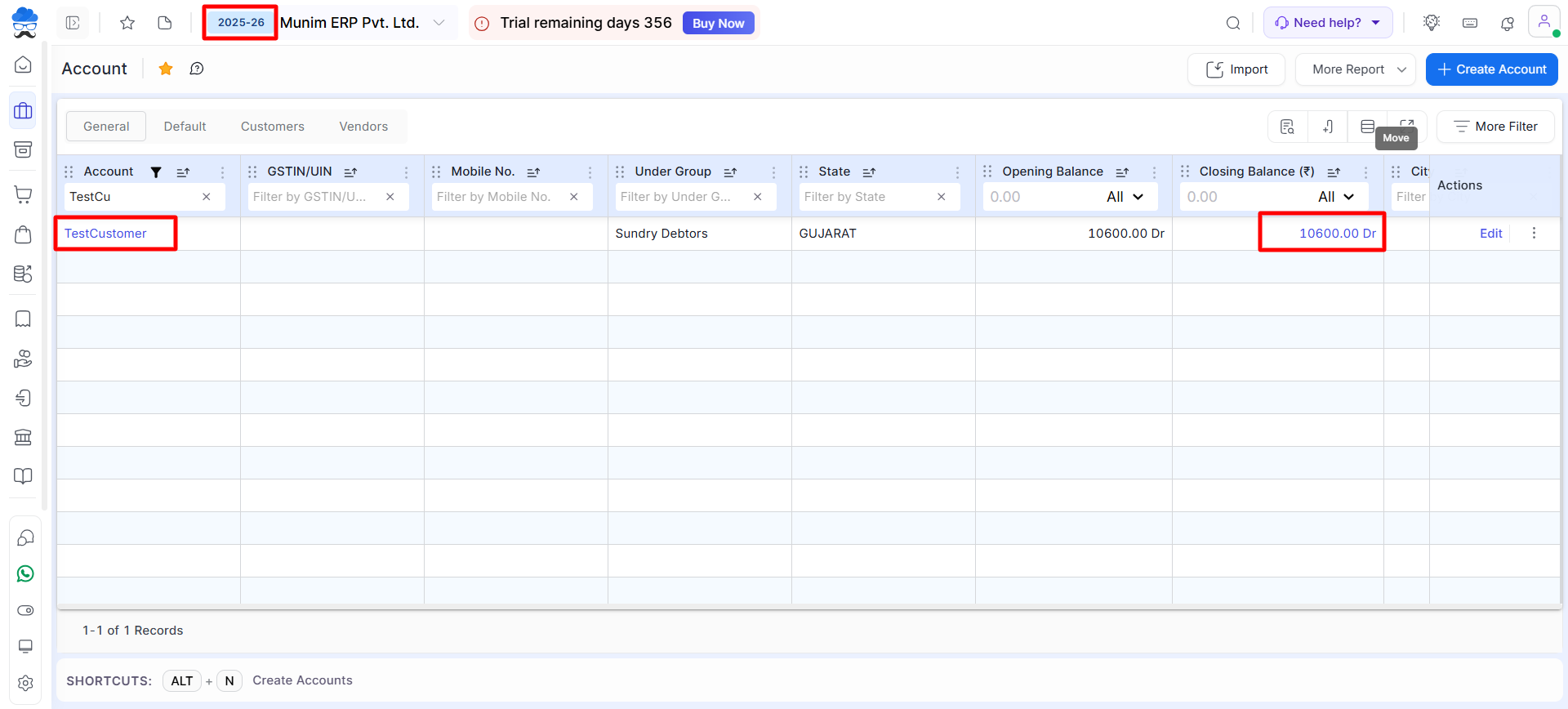Open Opening Balance All dropdown
Screen dimensions: 1568x709
(x=1125, y=197)
